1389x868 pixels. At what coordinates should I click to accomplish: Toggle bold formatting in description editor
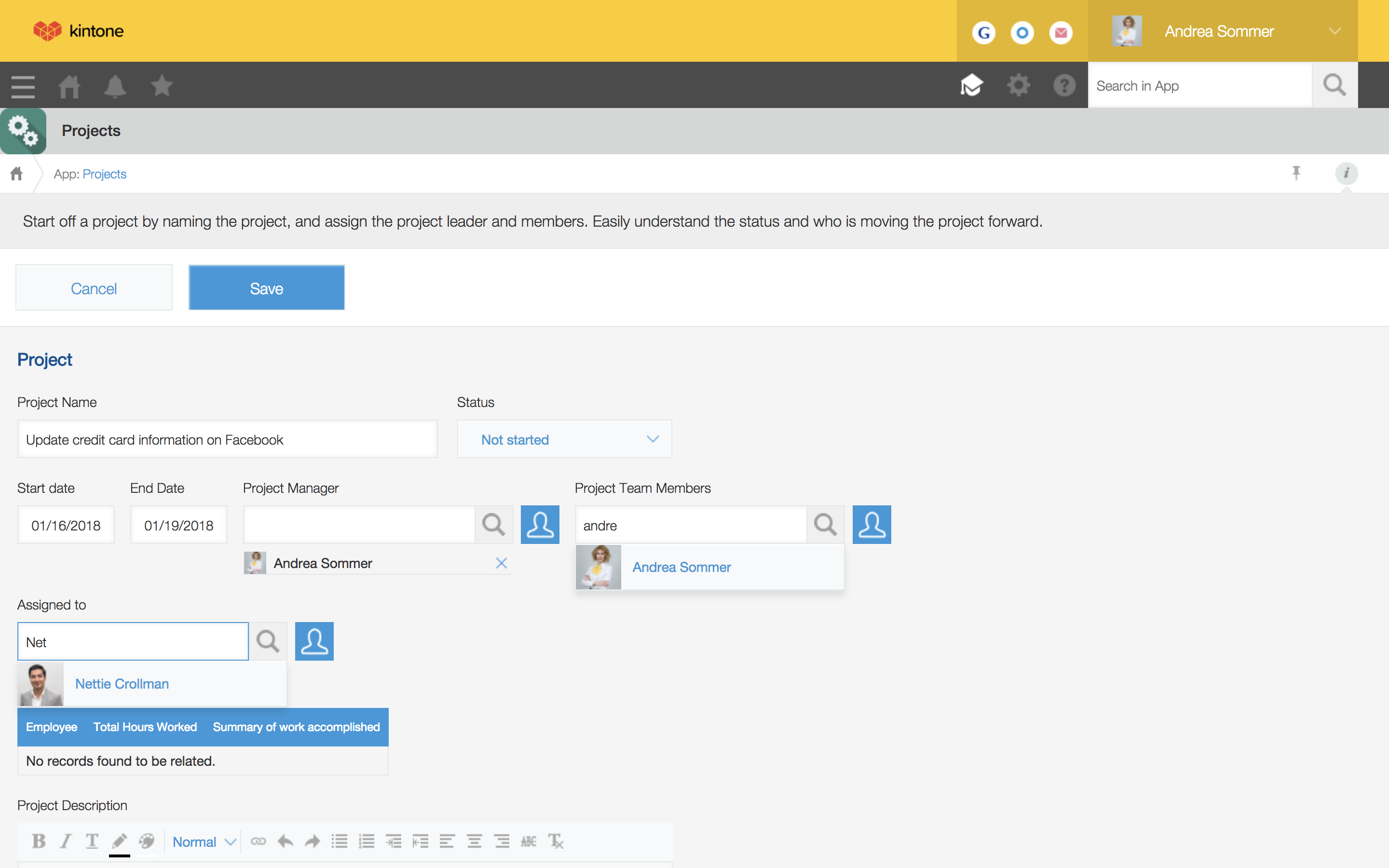point(39,841)
